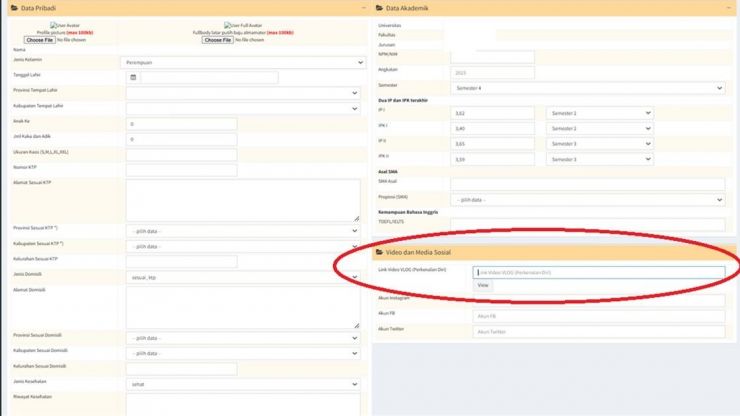Click the Dua IP dan IPK terakhir heading
The height and width of the screenshot is (416, 740).
pyautogui.click(x=403, y=101)
